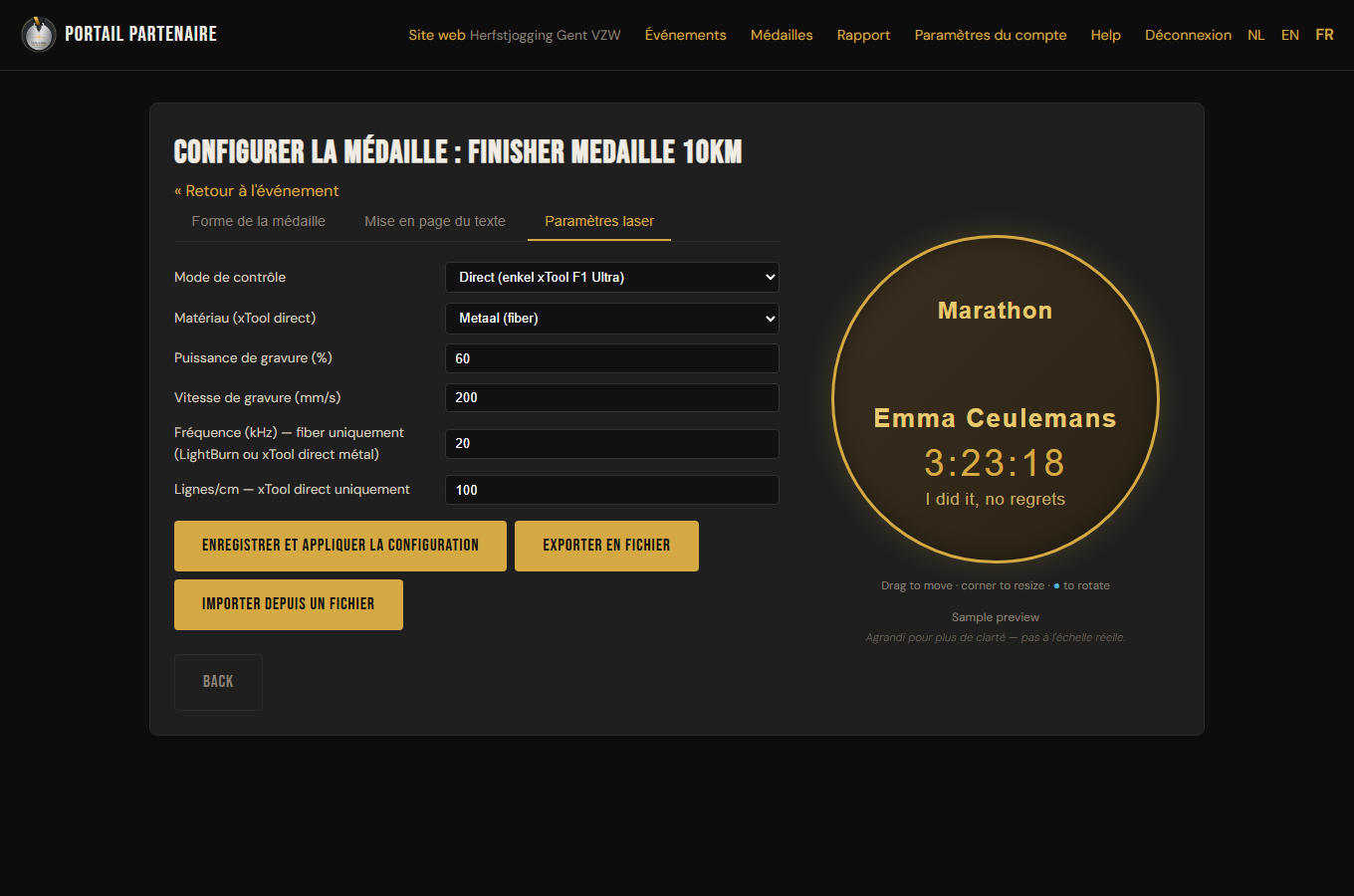Click the Portail Partenaire logo icon

pos(39,35)
